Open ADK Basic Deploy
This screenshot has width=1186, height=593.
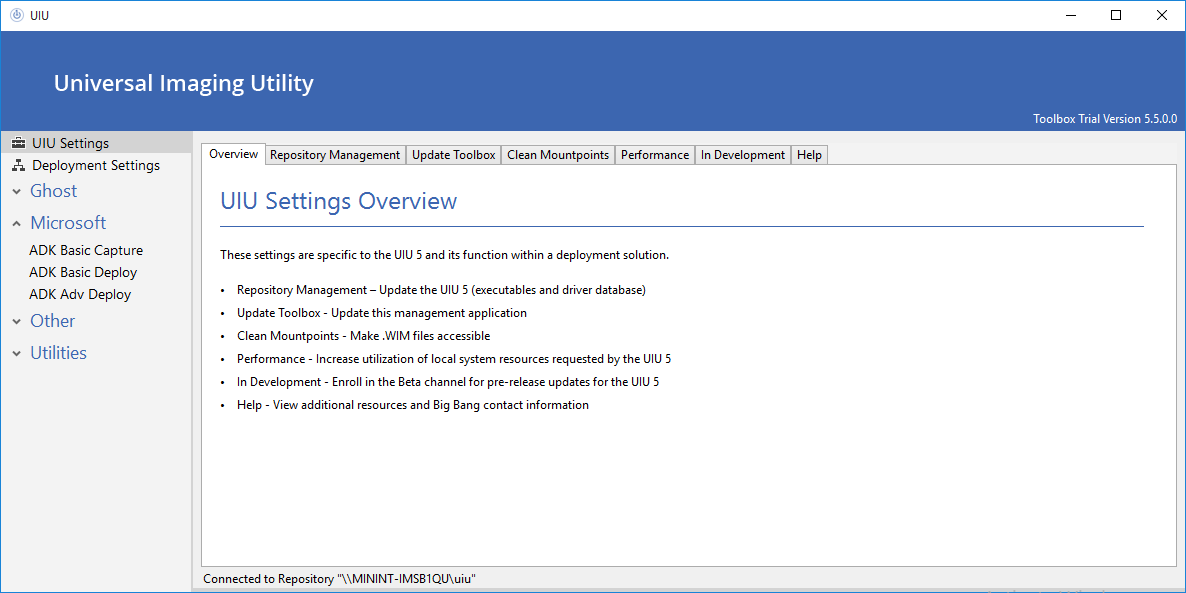click(x=83, y=272)
